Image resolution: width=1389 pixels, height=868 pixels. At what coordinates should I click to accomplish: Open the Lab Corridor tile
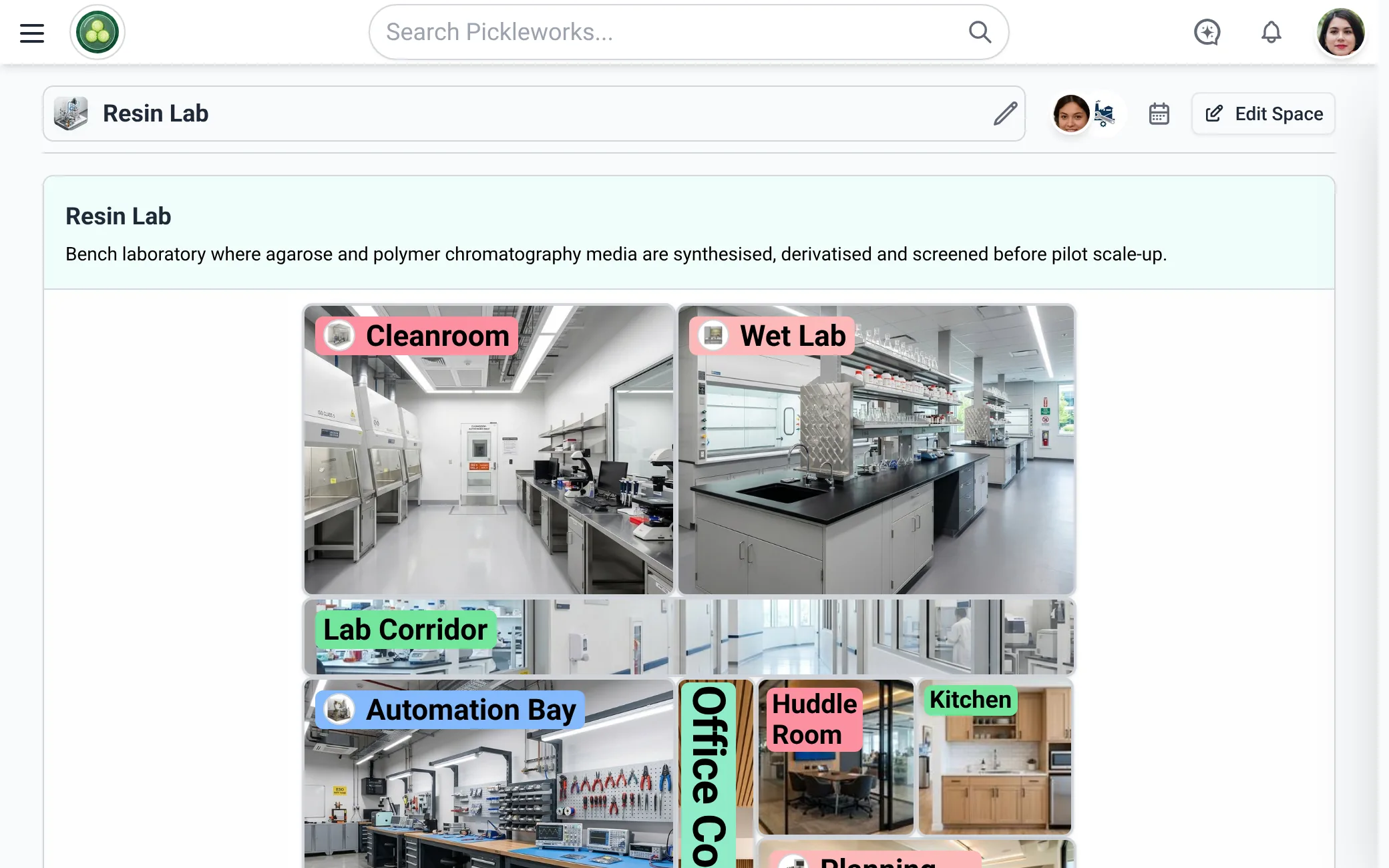tap(689, 636)
